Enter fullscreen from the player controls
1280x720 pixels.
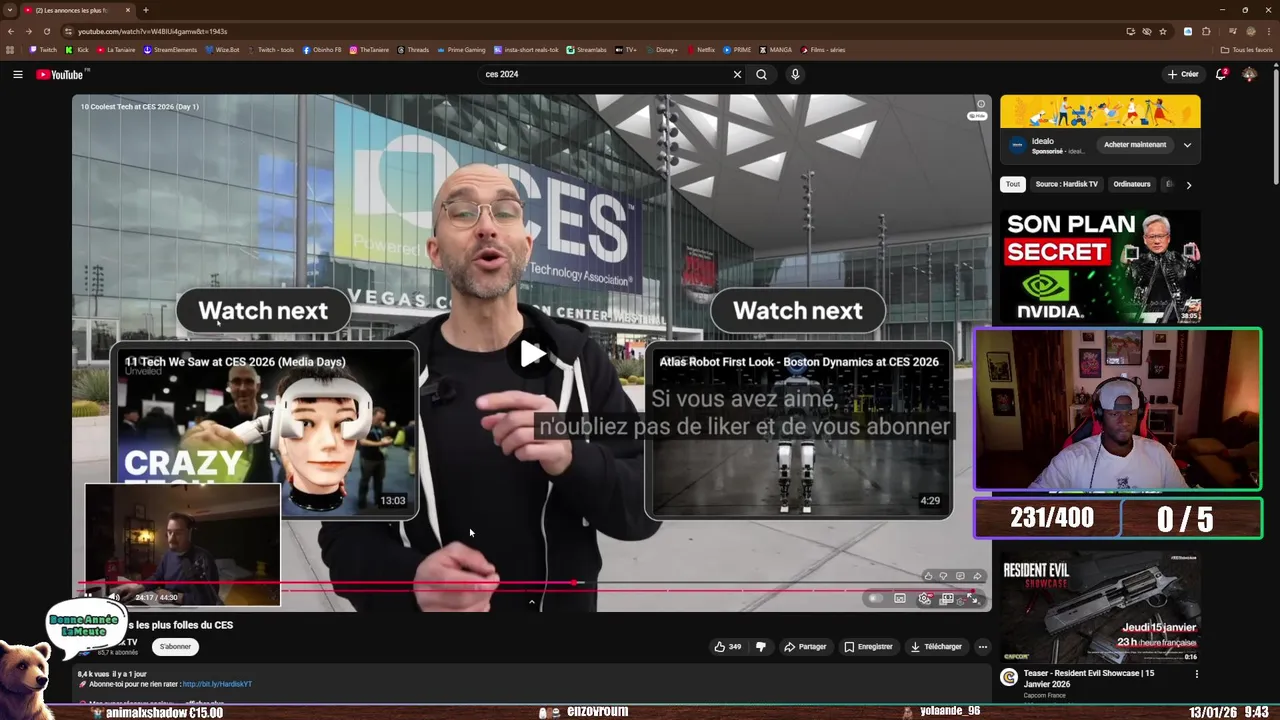(x=974, y=598)
